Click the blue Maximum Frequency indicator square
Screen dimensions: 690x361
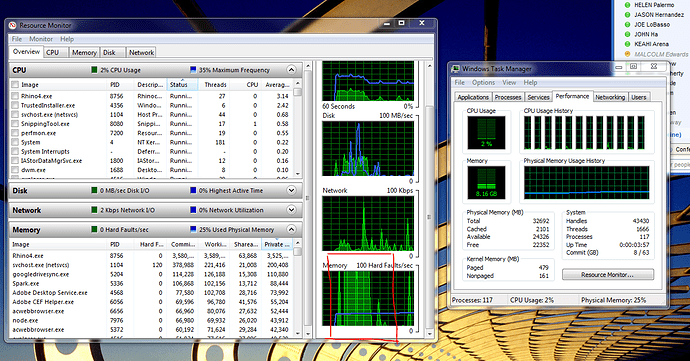(193, 70)
